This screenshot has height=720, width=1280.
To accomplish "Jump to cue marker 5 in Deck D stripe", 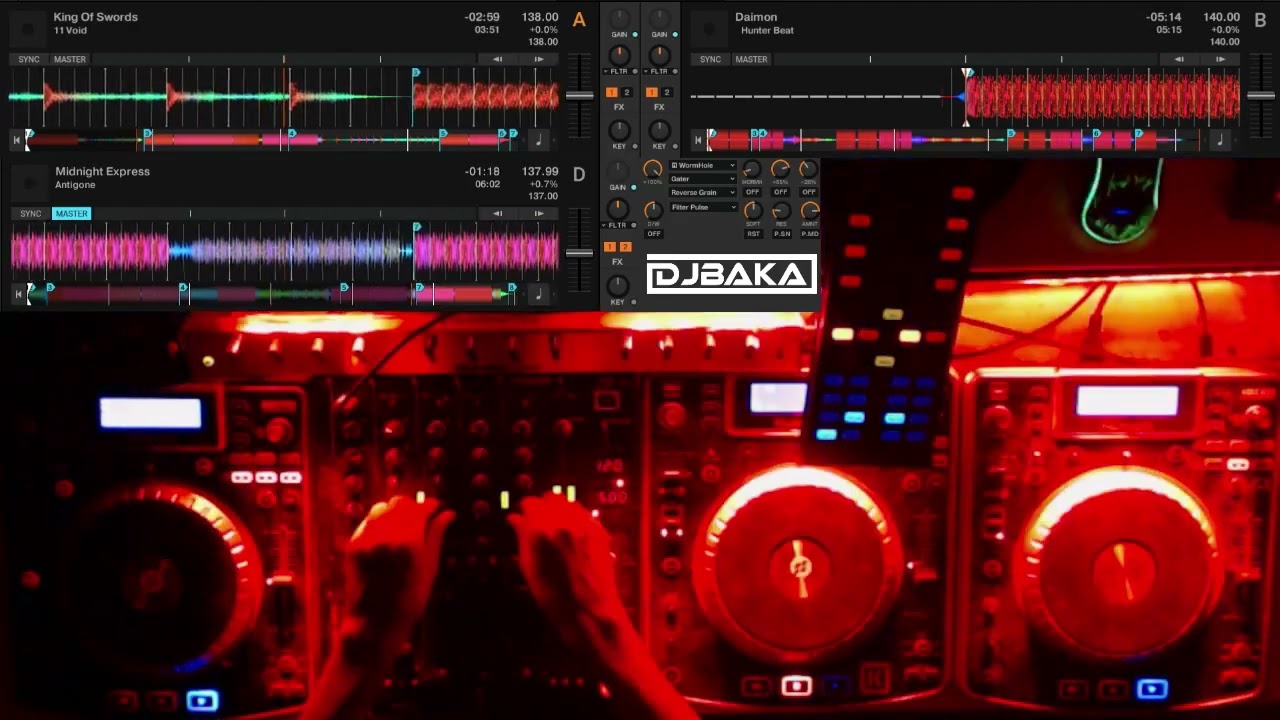I will [345, 287].
